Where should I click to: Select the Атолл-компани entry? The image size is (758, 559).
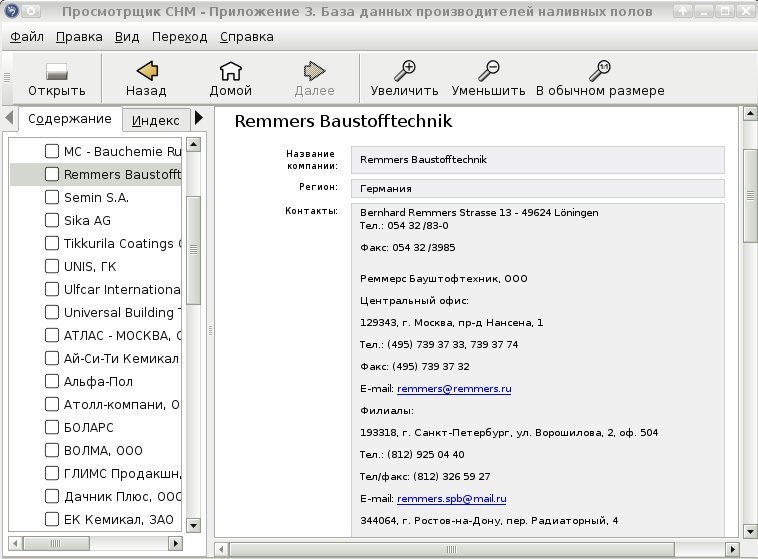pos(121,404)
